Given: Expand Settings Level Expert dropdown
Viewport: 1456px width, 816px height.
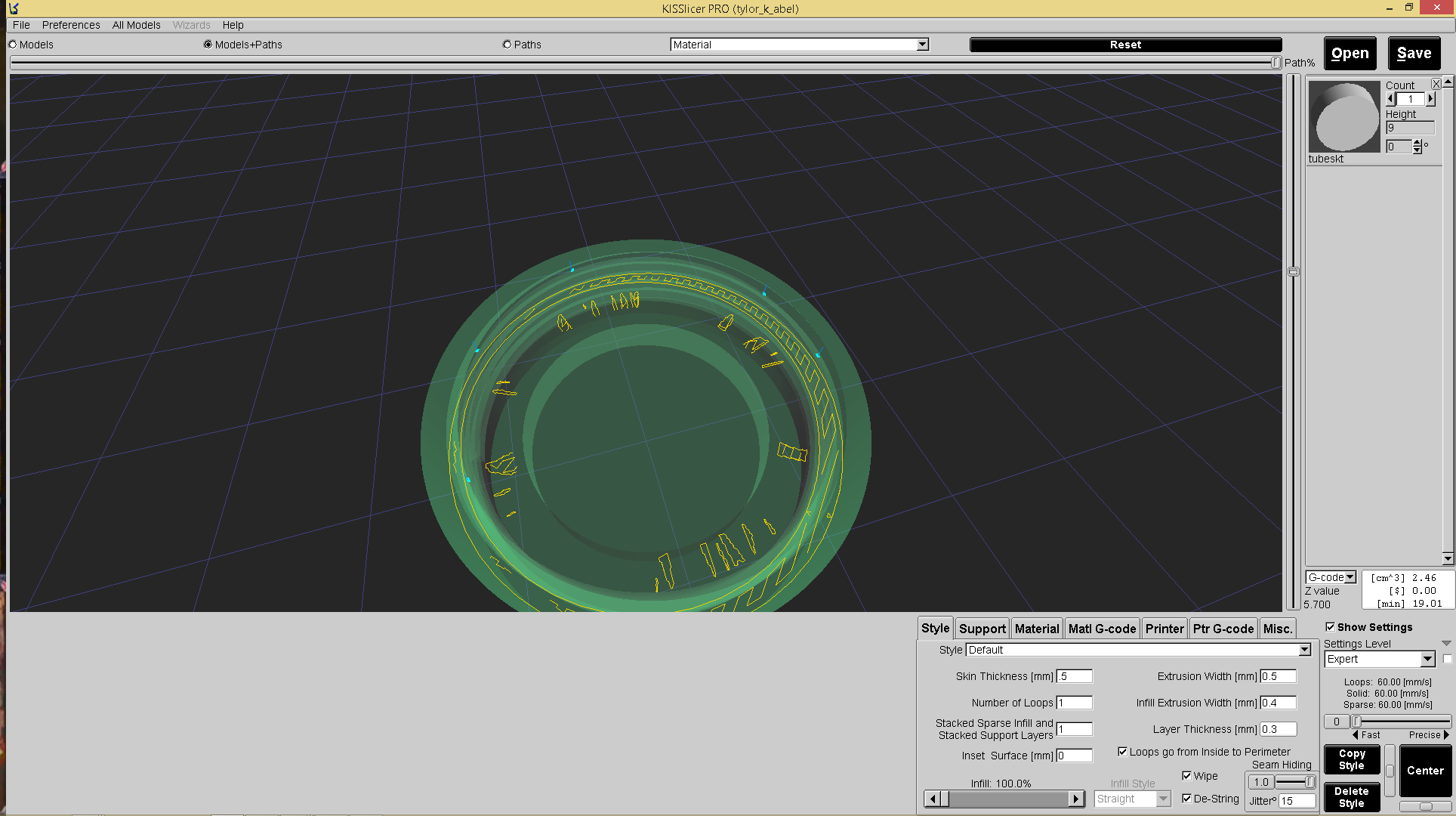Looking at the screenshot, I should 1427,660.
